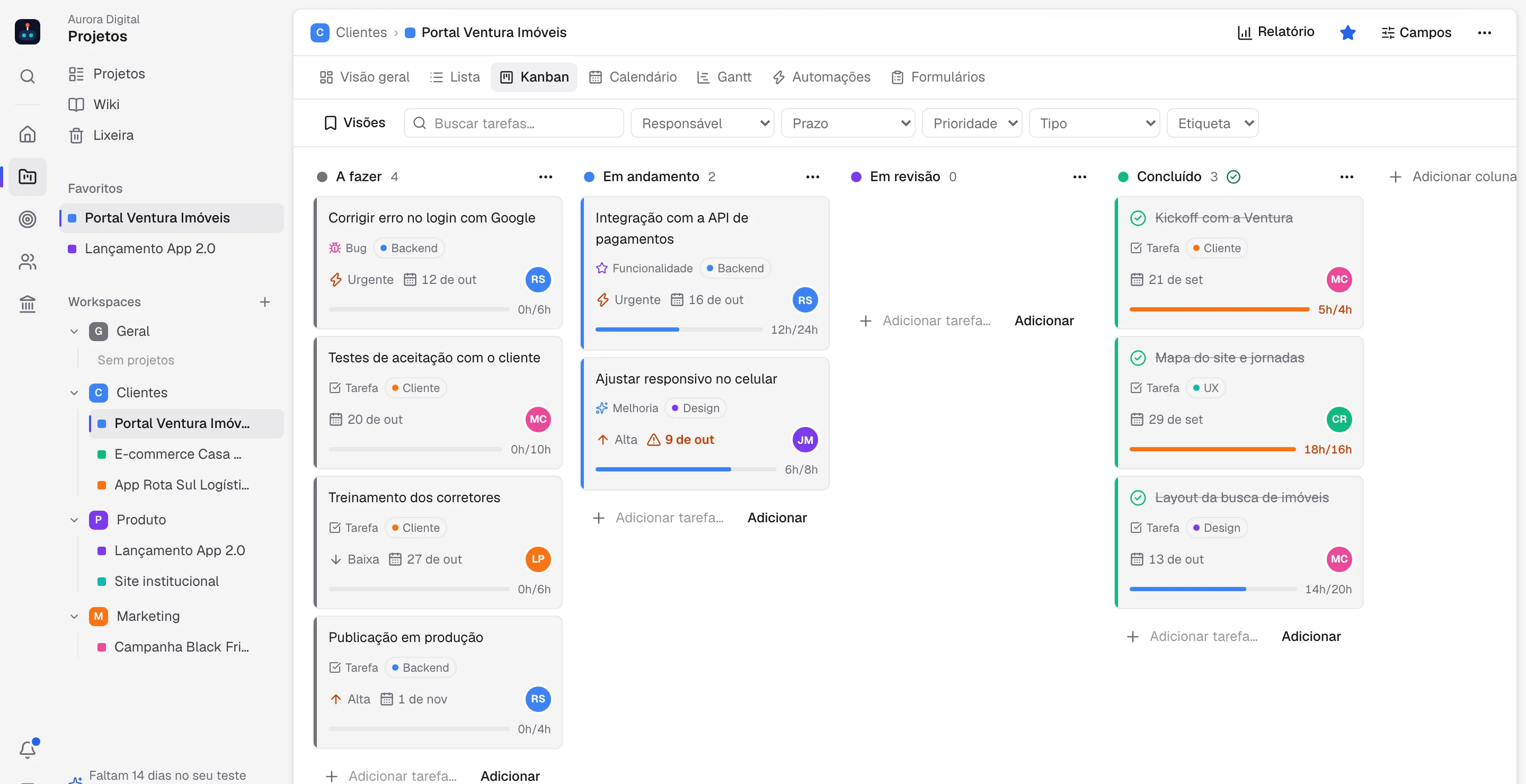Open the header more options menu

point(1485,32)
